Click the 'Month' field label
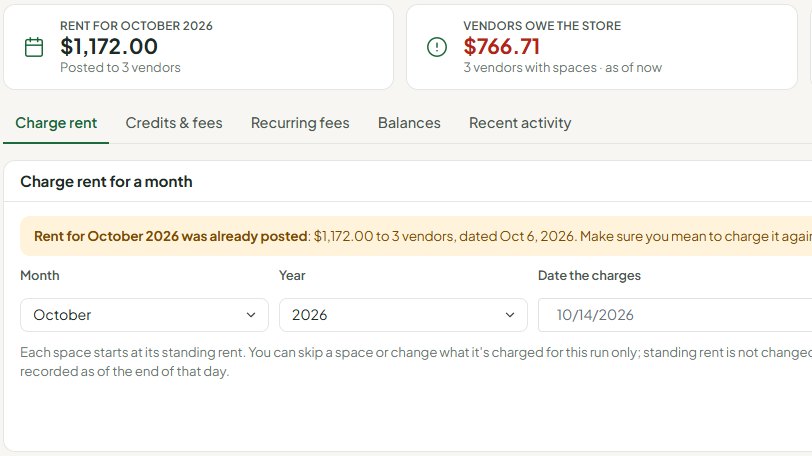Screen dimensions: 812x456 coord(40,275)
